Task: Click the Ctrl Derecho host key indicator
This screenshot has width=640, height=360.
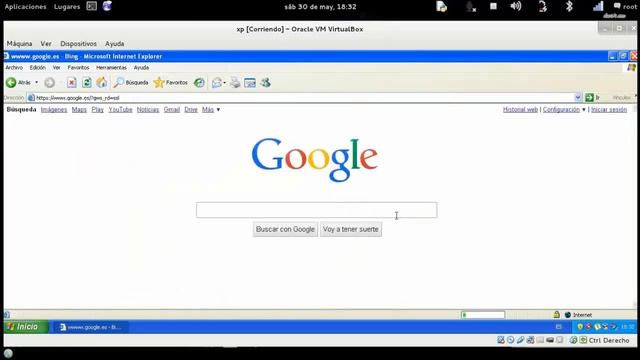Action: coord(609,340)
